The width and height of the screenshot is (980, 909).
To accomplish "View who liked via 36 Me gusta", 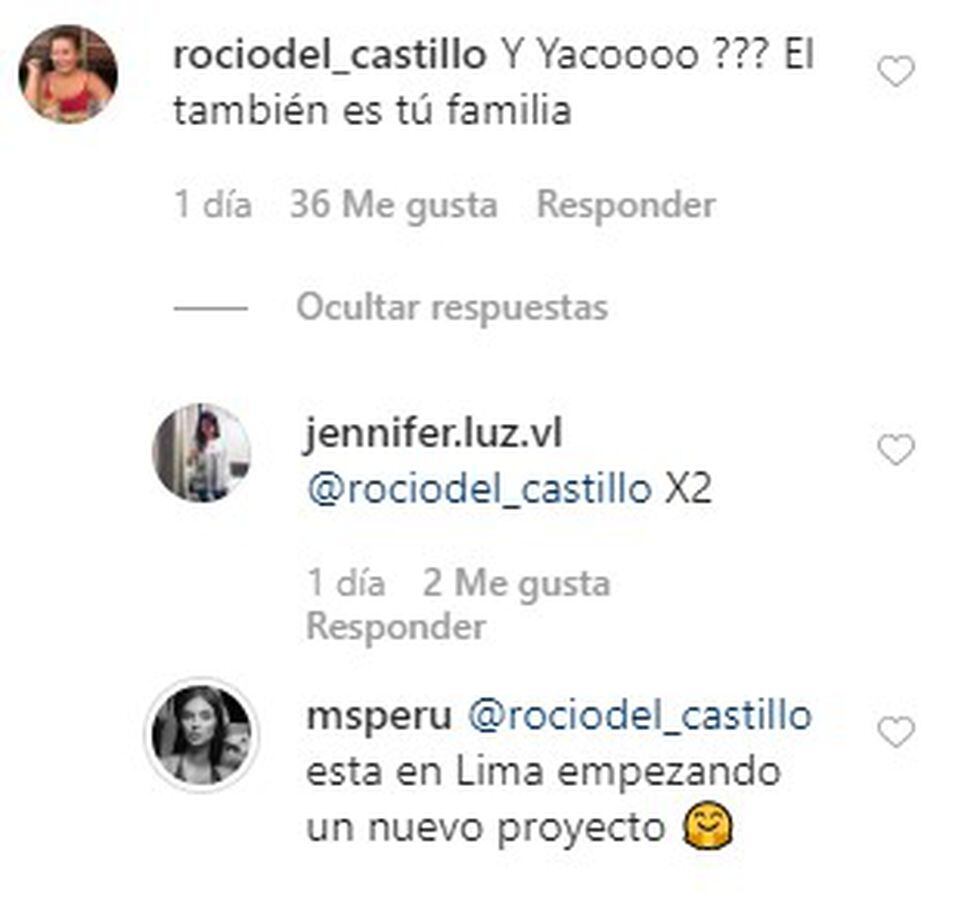I will click(394, 204).
